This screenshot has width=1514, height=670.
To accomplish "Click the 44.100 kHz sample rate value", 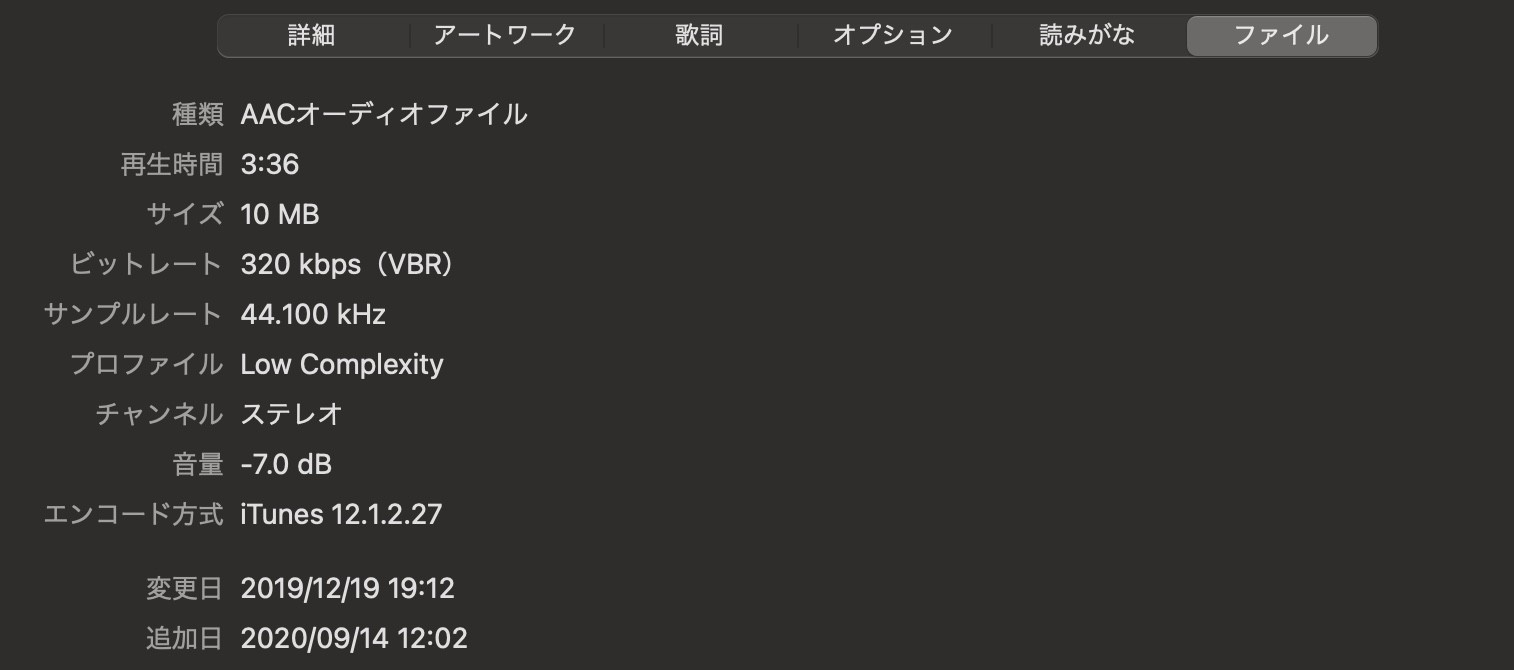I will (313, 315).
